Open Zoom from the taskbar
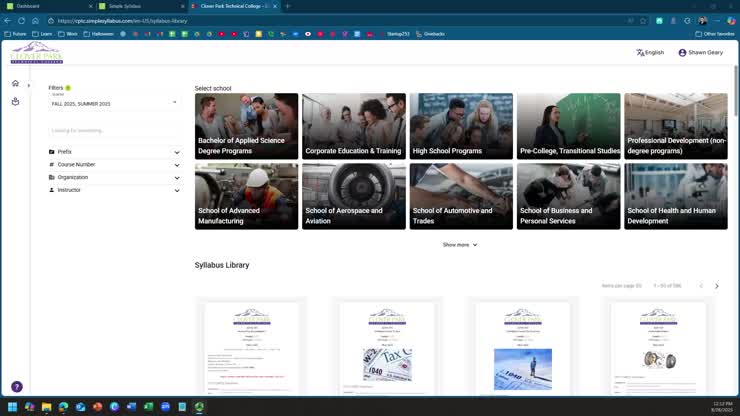Screen dimensions: 740x416 click(165, 407)
